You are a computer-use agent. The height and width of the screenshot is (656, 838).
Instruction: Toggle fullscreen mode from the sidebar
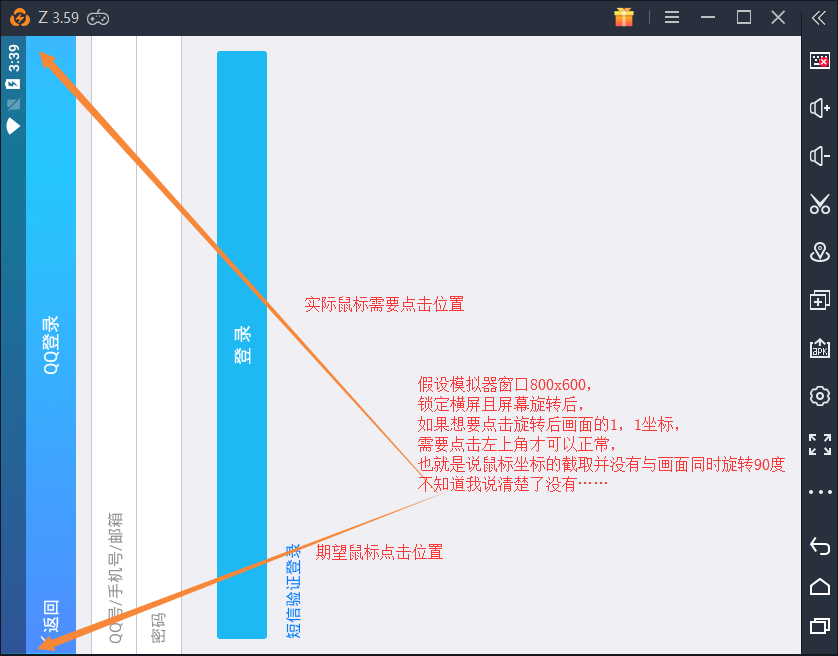pos(820,444)
